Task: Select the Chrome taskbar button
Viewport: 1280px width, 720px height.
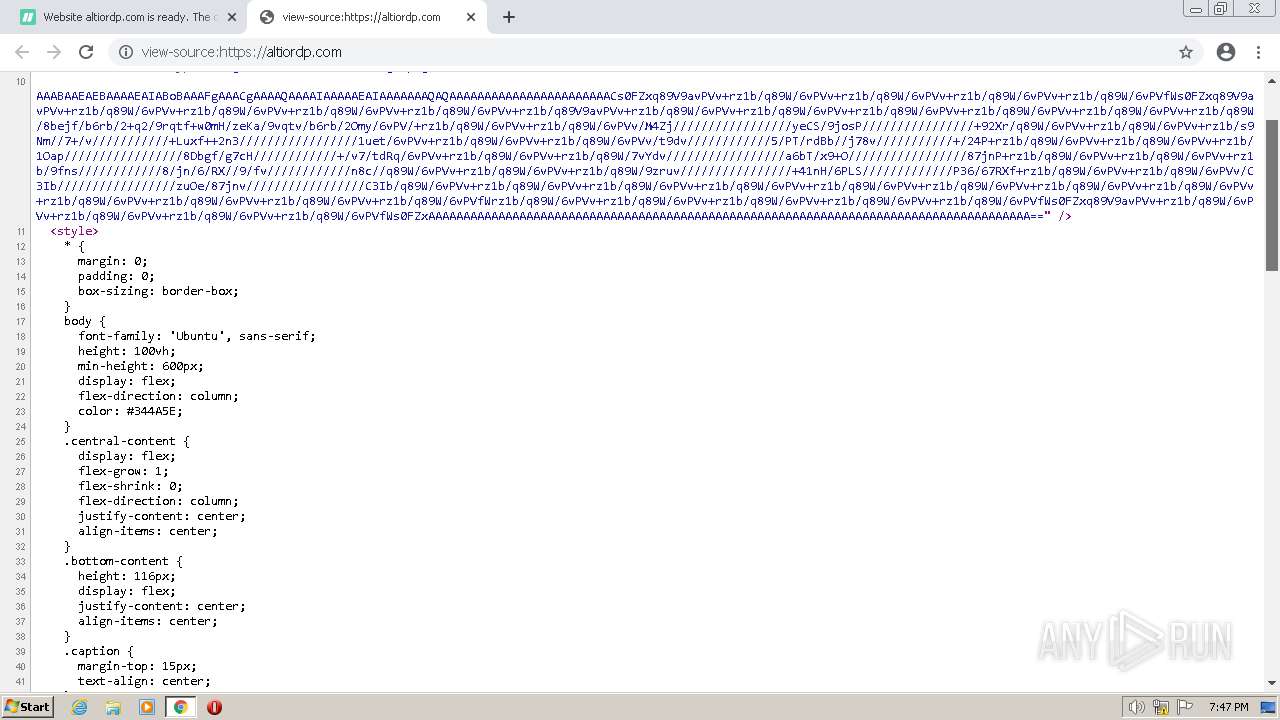Action: click(181, 707)
